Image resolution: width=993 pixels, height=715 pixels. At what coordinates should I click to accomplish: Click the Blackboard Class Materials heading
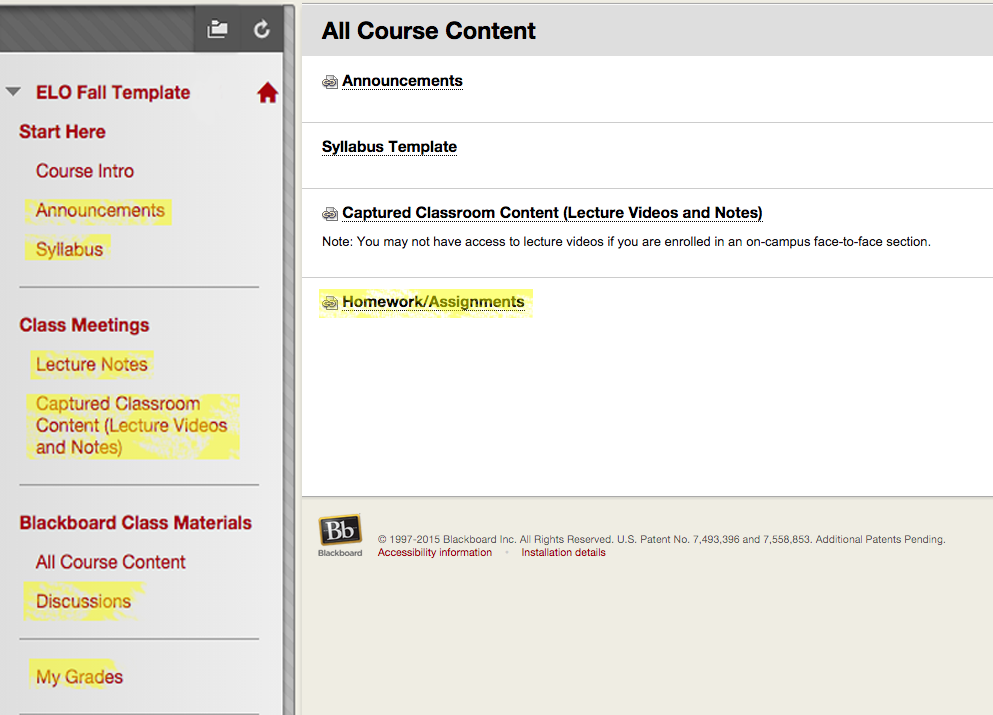click(136, 523)
